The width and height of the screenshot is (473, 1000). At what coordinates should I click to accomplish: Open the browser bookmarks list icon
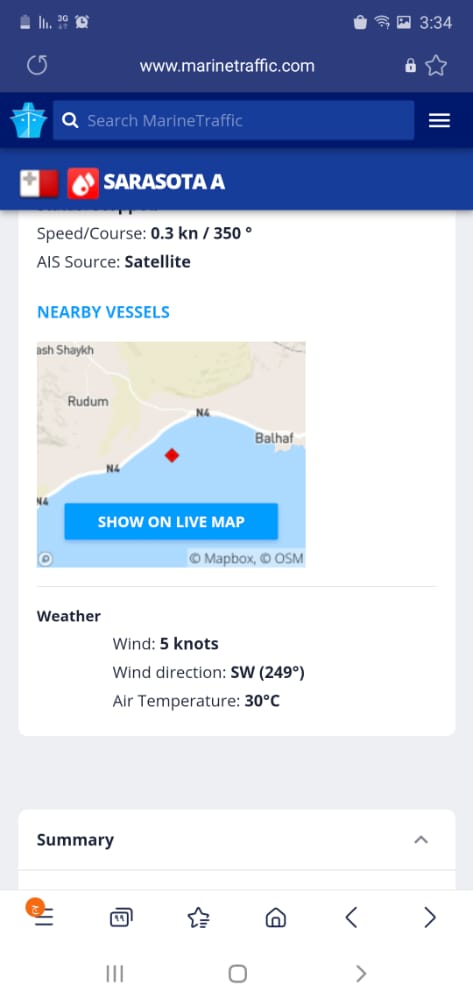pos(198,918)
